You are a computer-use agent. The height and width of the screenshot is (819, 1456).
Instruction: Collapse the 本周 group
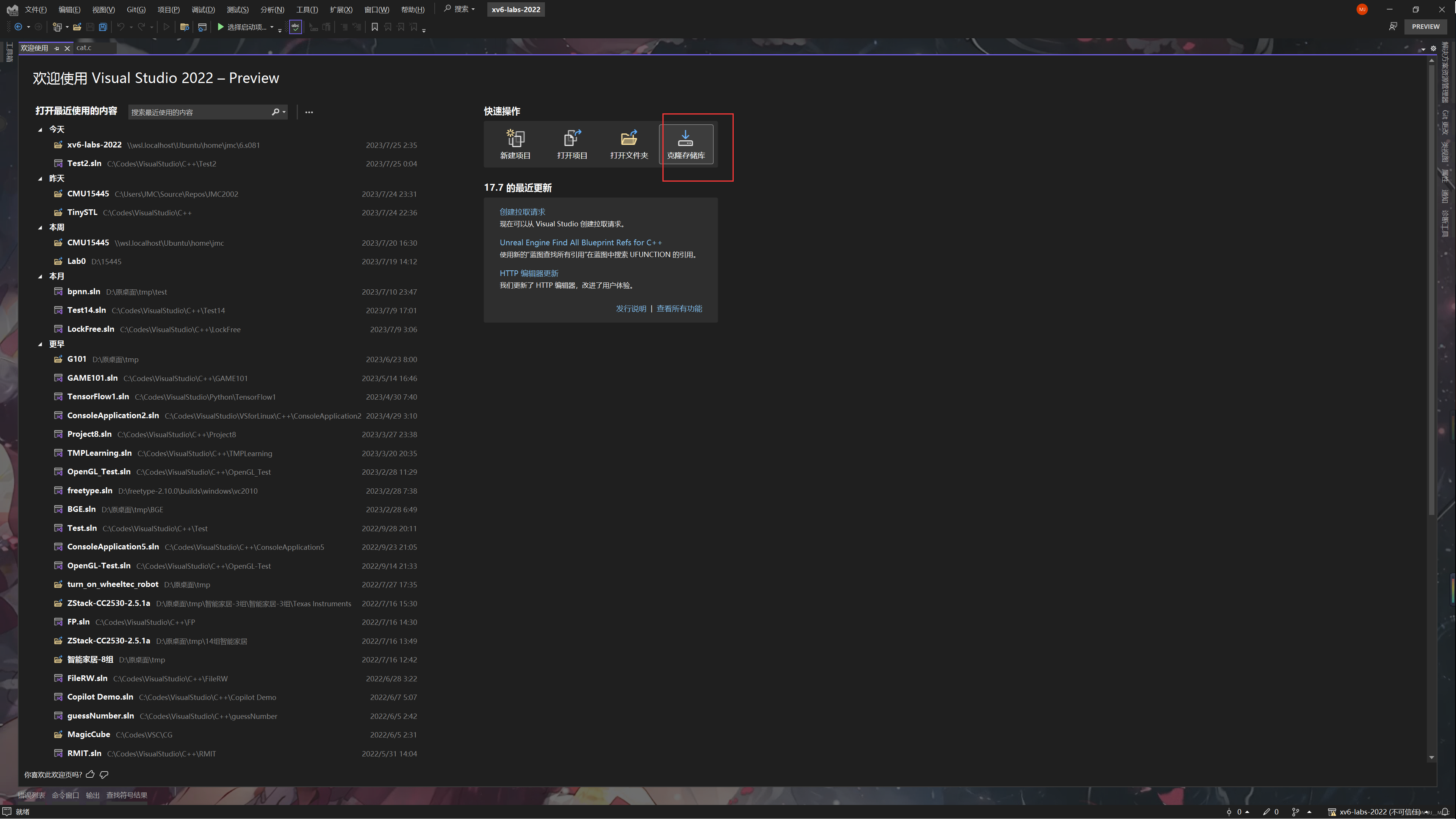point(40,227)
